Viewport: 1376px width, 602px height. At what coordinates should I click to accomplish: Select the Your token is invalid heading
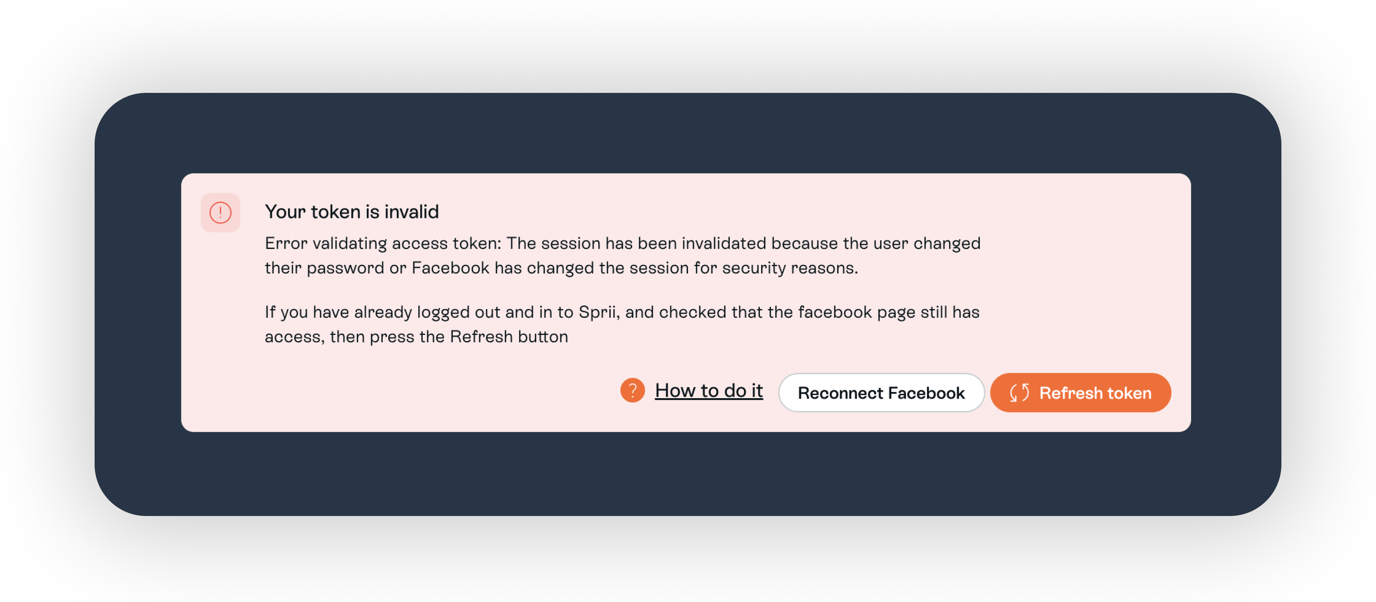(x=351, y=211)
